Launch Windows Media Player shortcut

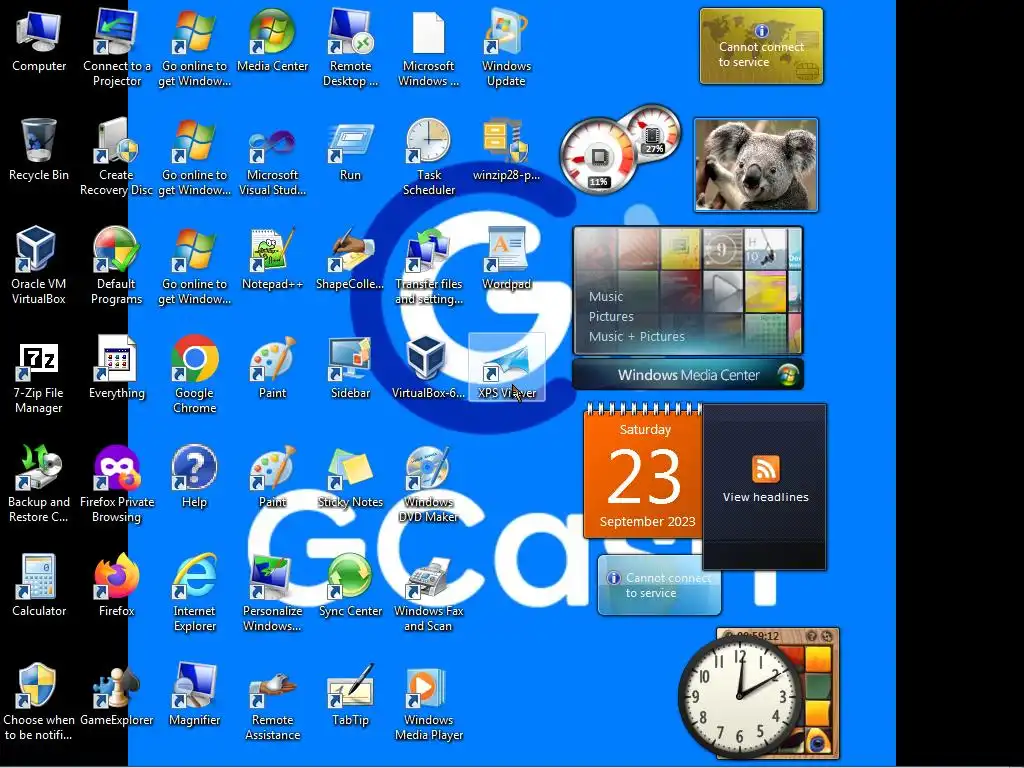pos(428,702)
